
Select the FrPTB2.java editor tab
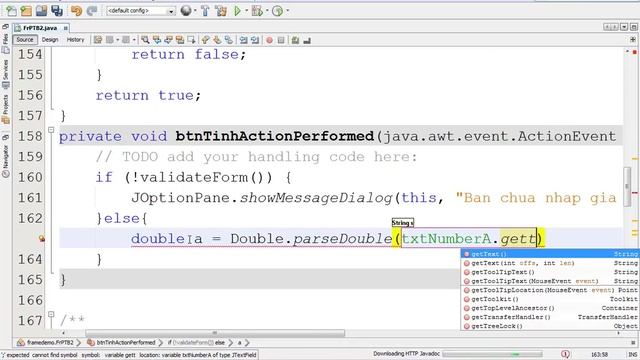coord(40,28)
